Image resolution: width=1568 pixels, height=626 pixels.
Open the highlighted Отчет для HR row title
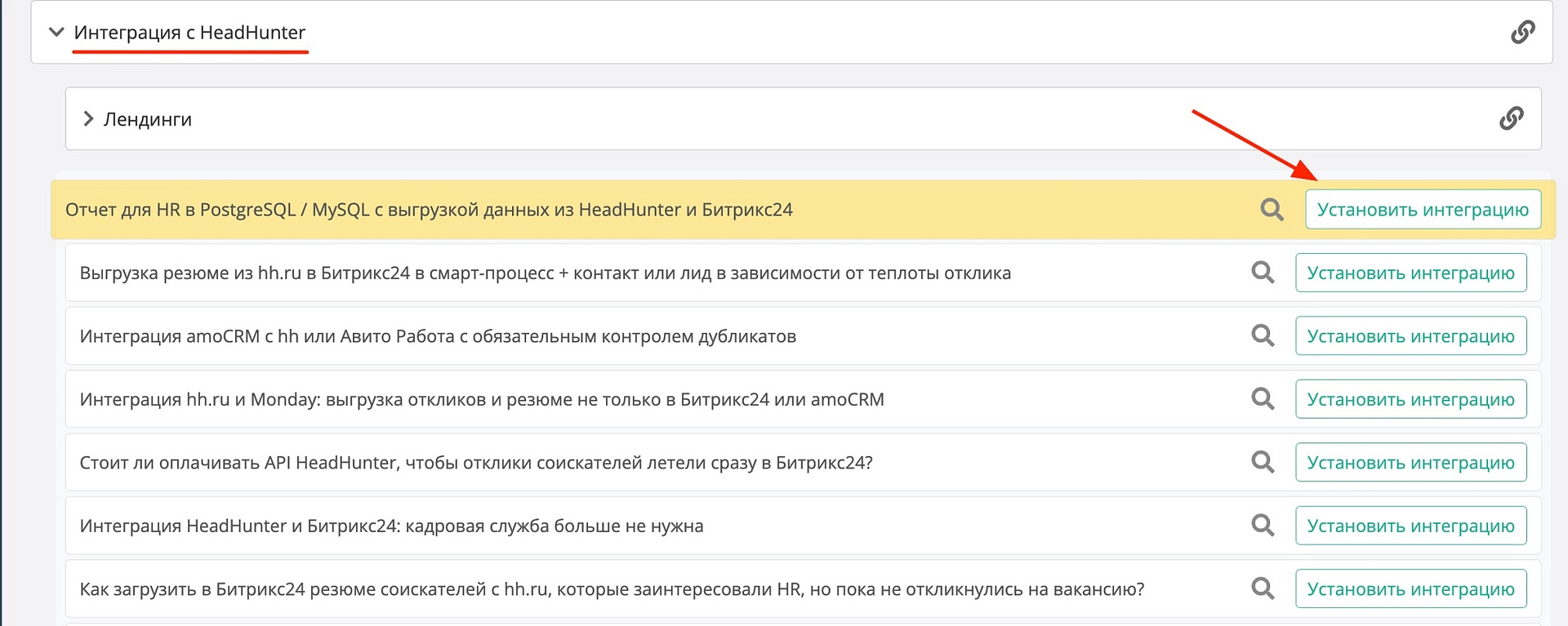[429, 210]
